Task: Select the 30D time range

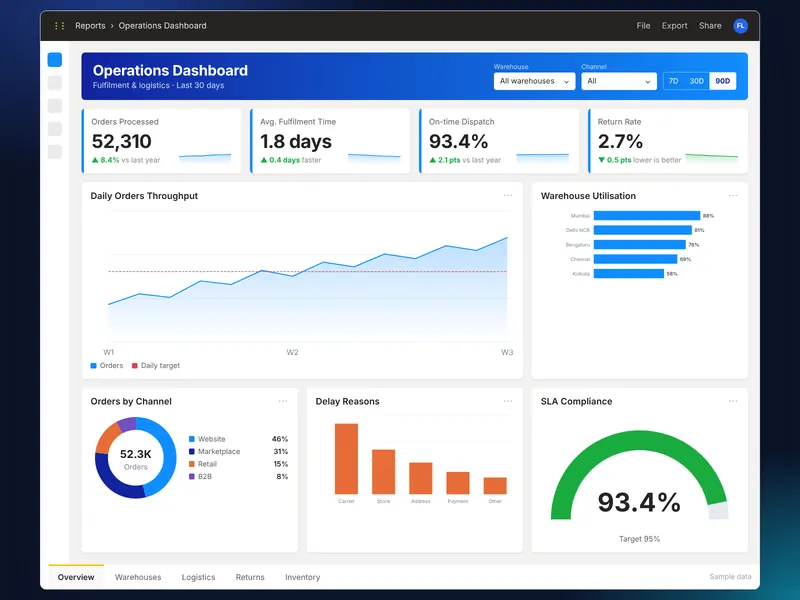Action: (x=696, y=81)
